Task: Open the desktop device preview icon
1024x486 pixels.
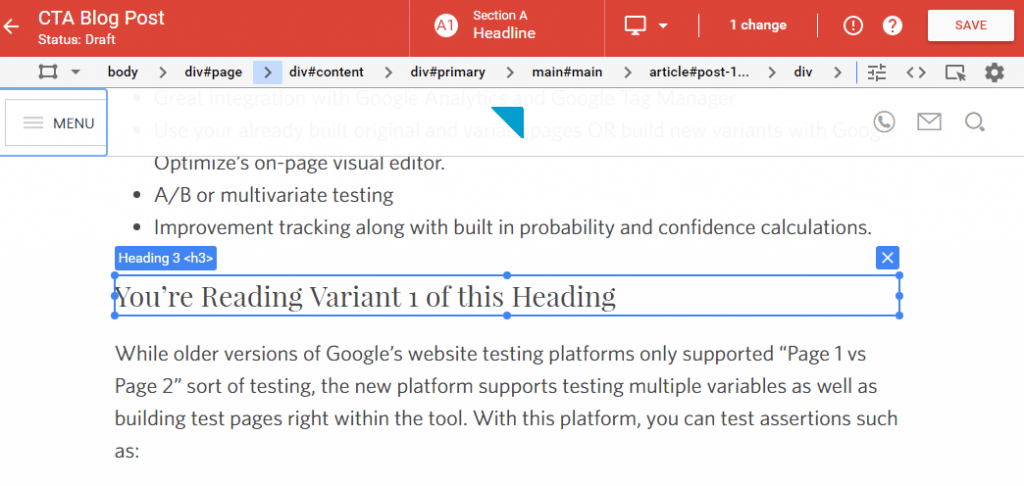Action: 635,25
